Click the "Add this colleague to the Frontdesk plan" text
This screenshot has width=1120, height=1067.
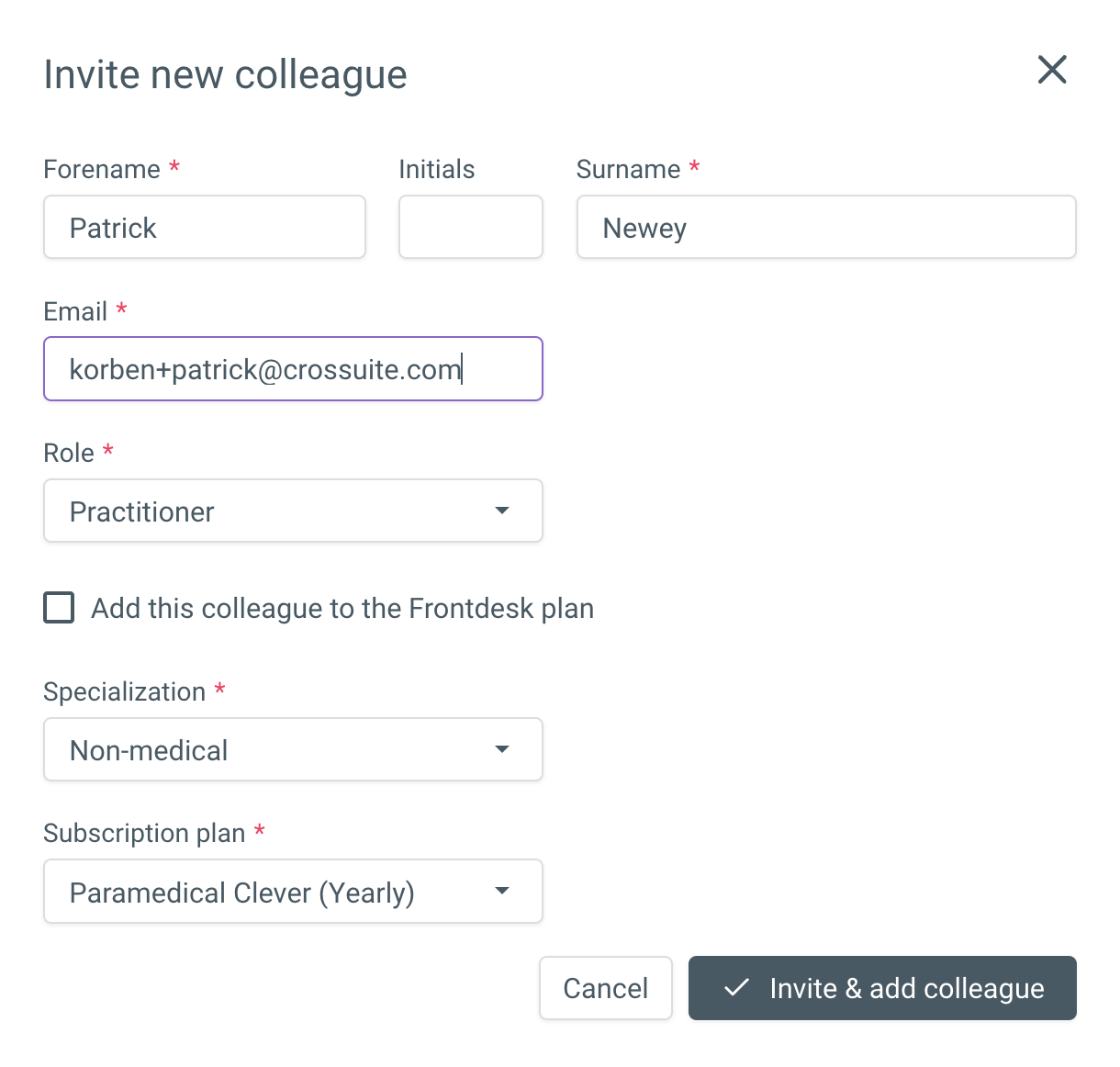click(342, 608)
